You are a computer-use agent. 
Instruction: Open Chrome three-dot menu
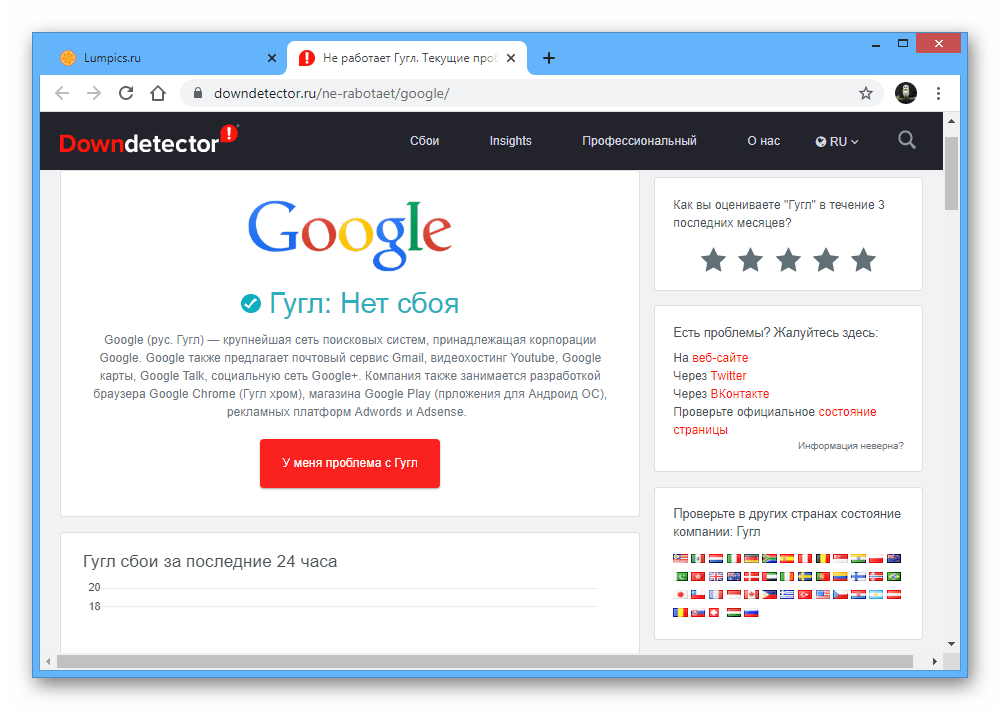pyautogui.click(x=938, y=94)
